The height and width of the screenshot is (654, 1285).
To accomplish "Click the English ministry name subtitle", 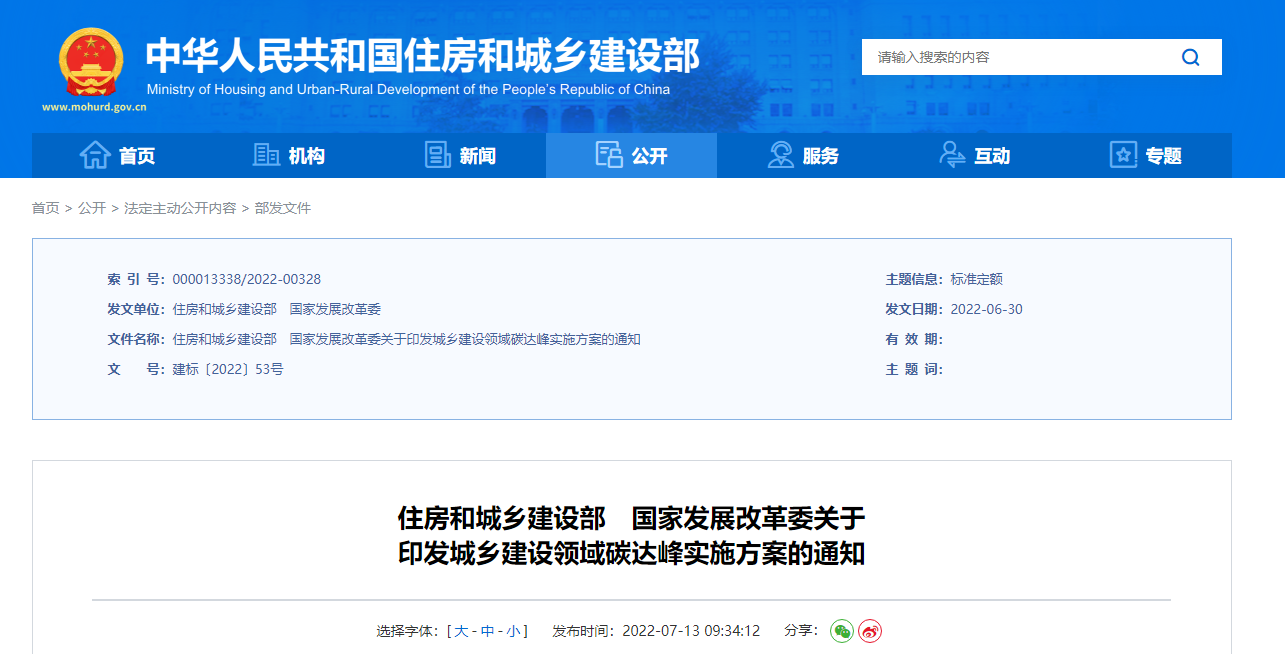I will [409, 89].
